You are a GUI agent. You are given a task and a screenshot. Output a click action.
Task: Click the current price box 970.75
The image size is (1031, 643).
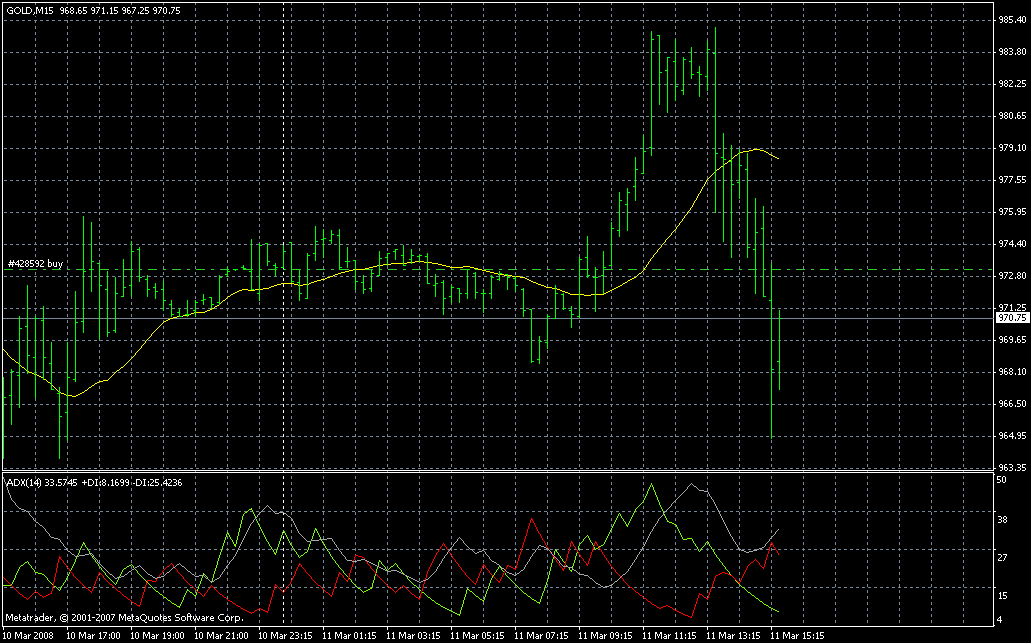coord(1012,318)
